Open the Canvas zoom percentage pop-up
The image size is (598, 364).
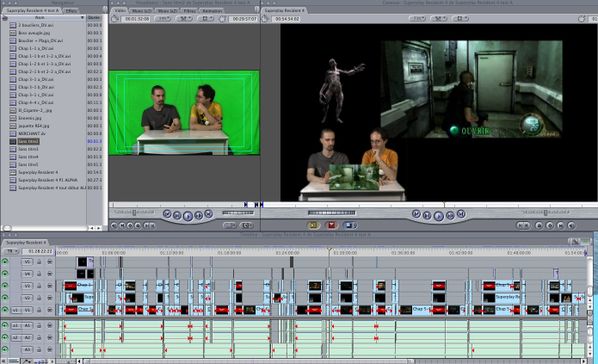[417, 18]
